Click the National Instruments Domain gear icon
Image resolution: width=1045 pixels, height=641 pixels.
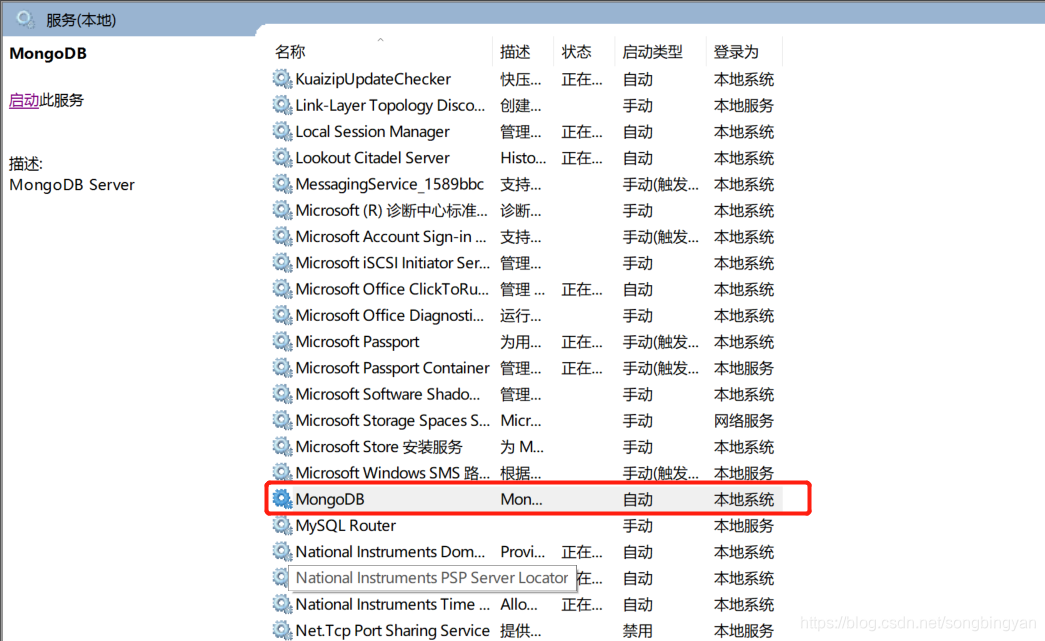(283, 551)
